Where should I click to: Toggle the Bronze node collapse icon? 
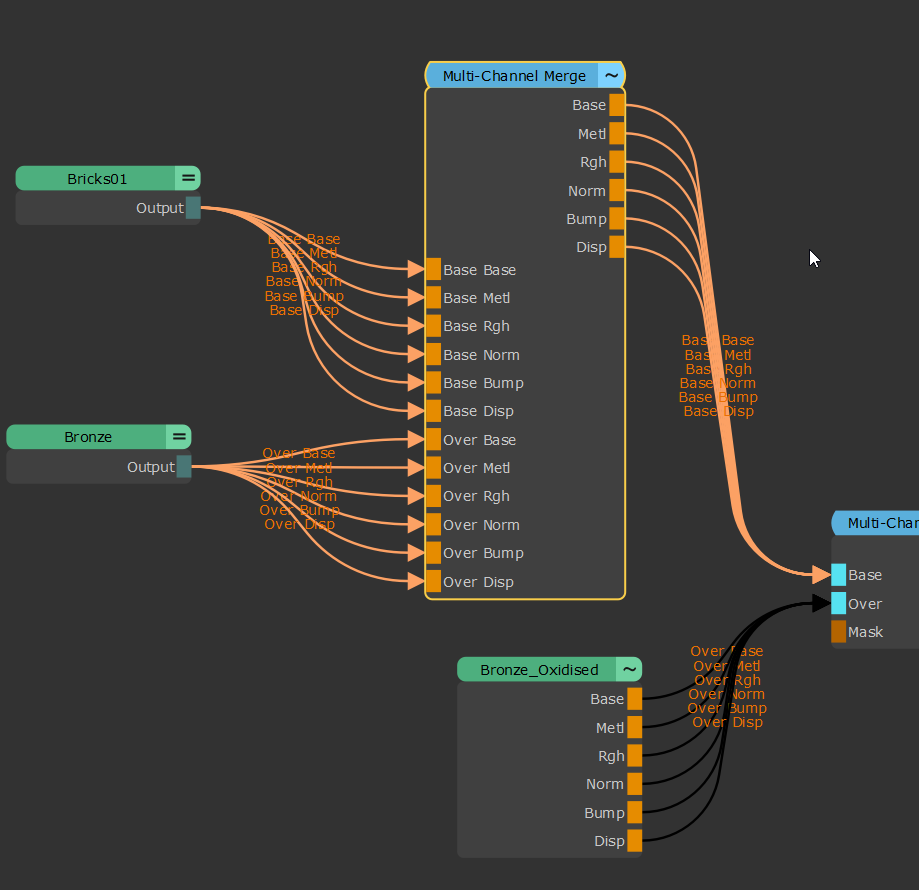tap(179, 437)
